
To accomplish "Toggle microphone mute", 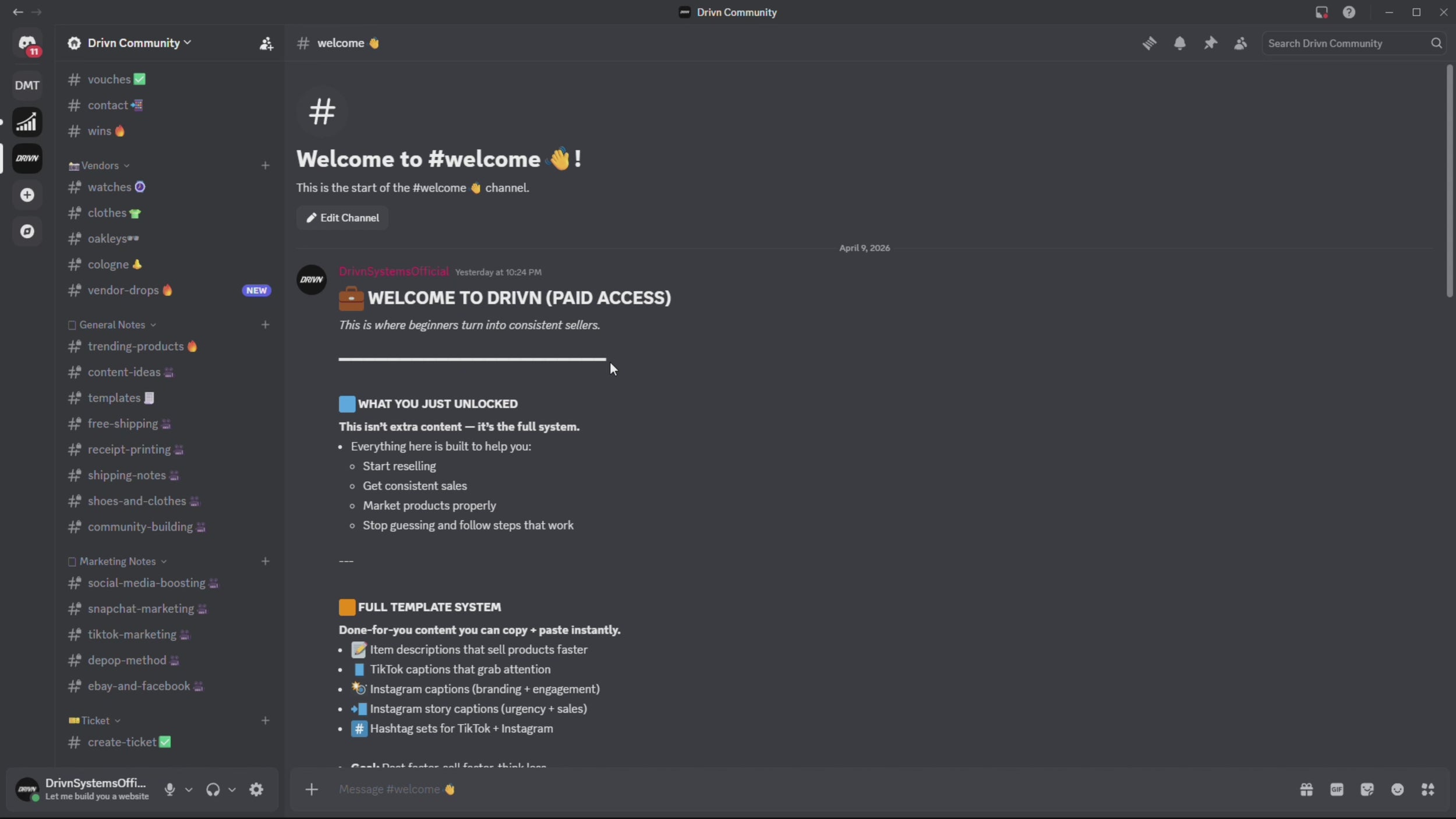I will (x=169, y=789).
